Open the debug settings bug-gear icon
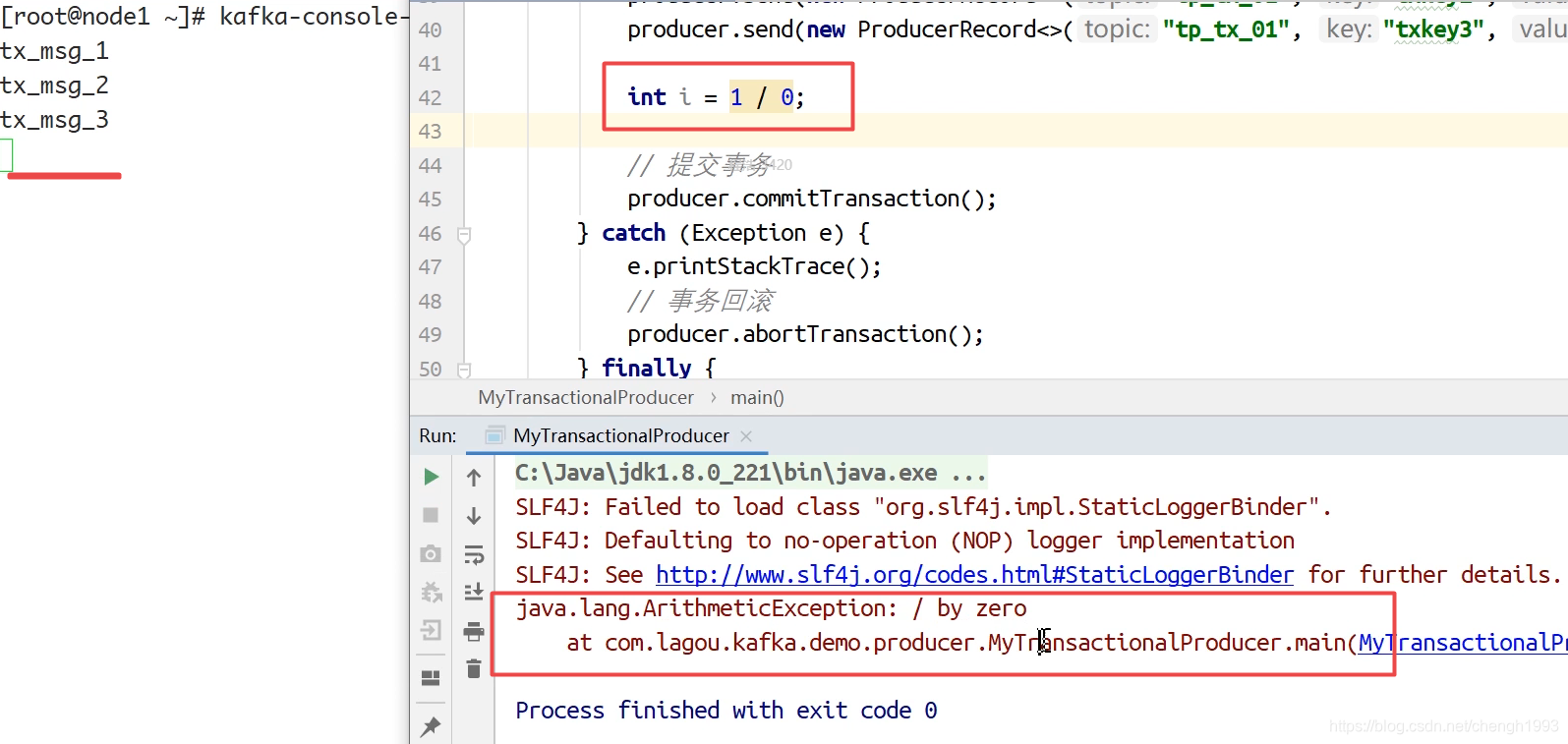The image size is (1568, 744). pyautogui.click(x=431, y=592)
